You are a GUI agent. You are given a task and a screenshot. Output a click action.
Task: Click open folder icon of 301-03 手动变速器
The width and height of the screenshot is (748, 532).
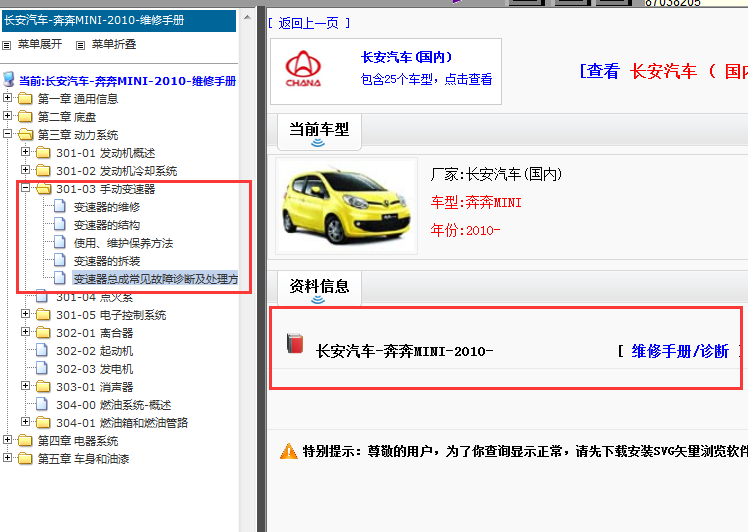pyautogui.click(x=43, y=189)
